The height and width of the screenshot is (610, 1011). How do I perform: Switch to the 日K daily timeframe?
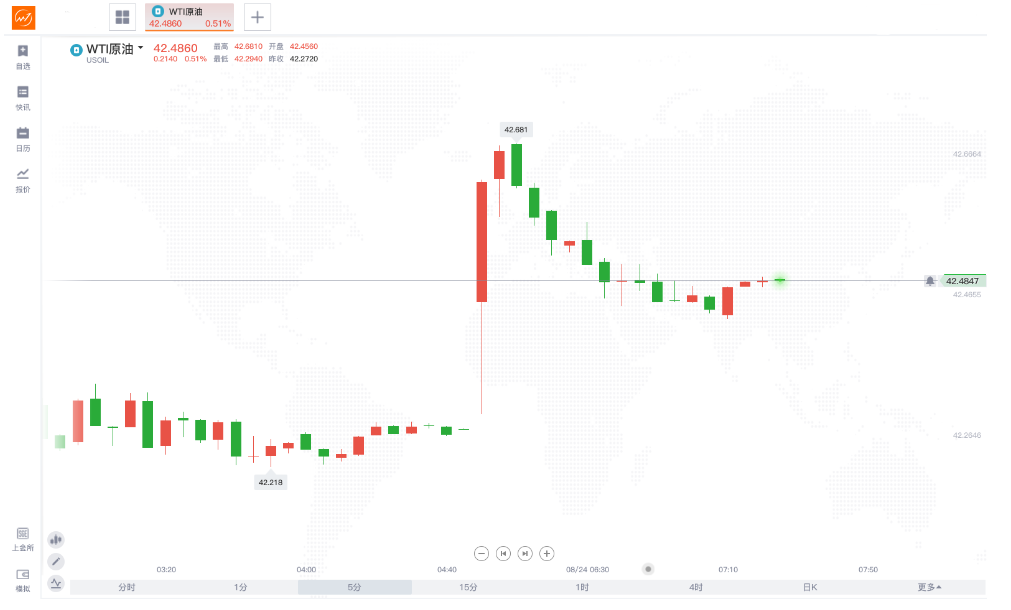point(809,587)
